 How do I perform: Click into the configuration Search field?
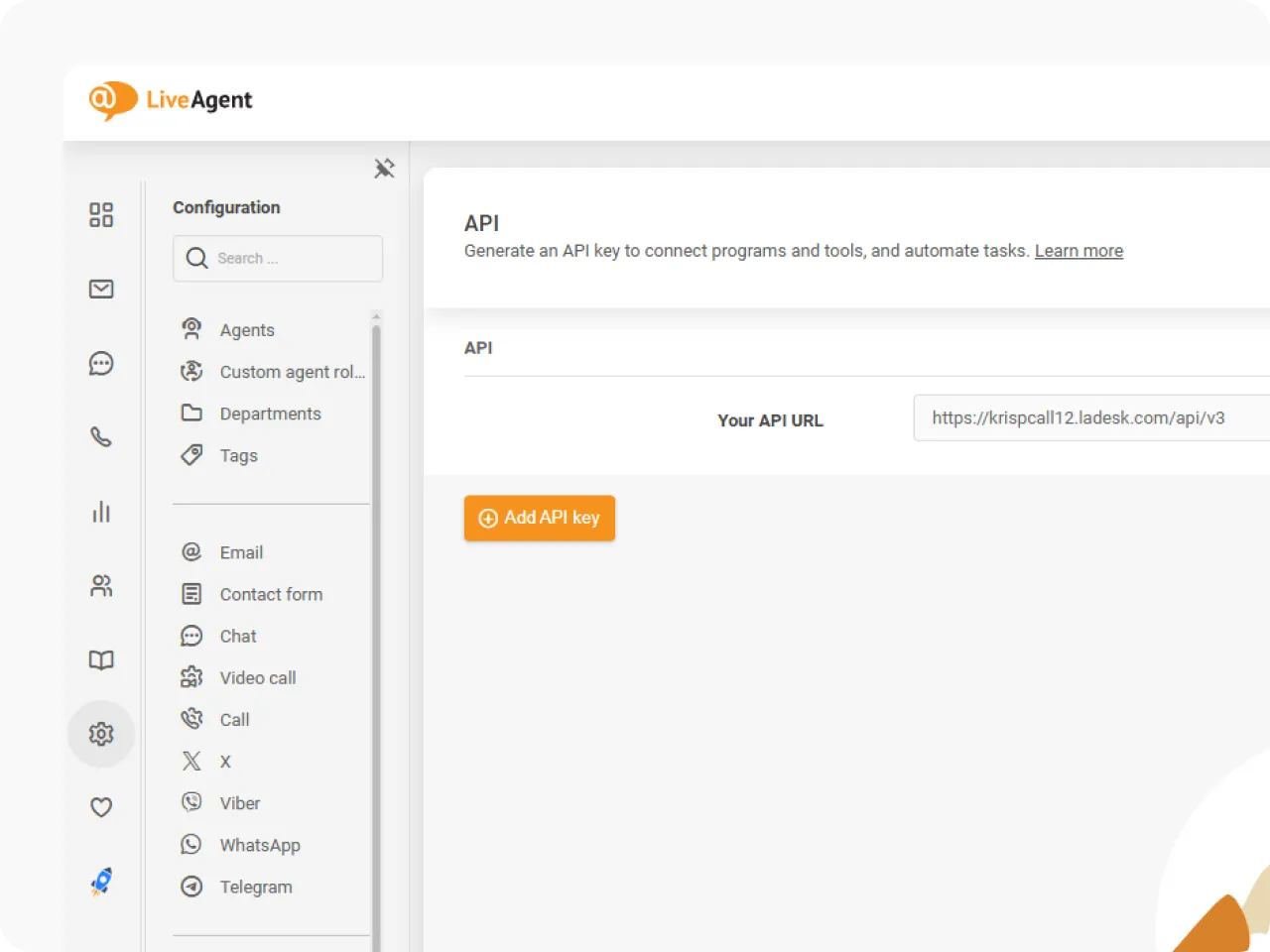coord(278,258)
